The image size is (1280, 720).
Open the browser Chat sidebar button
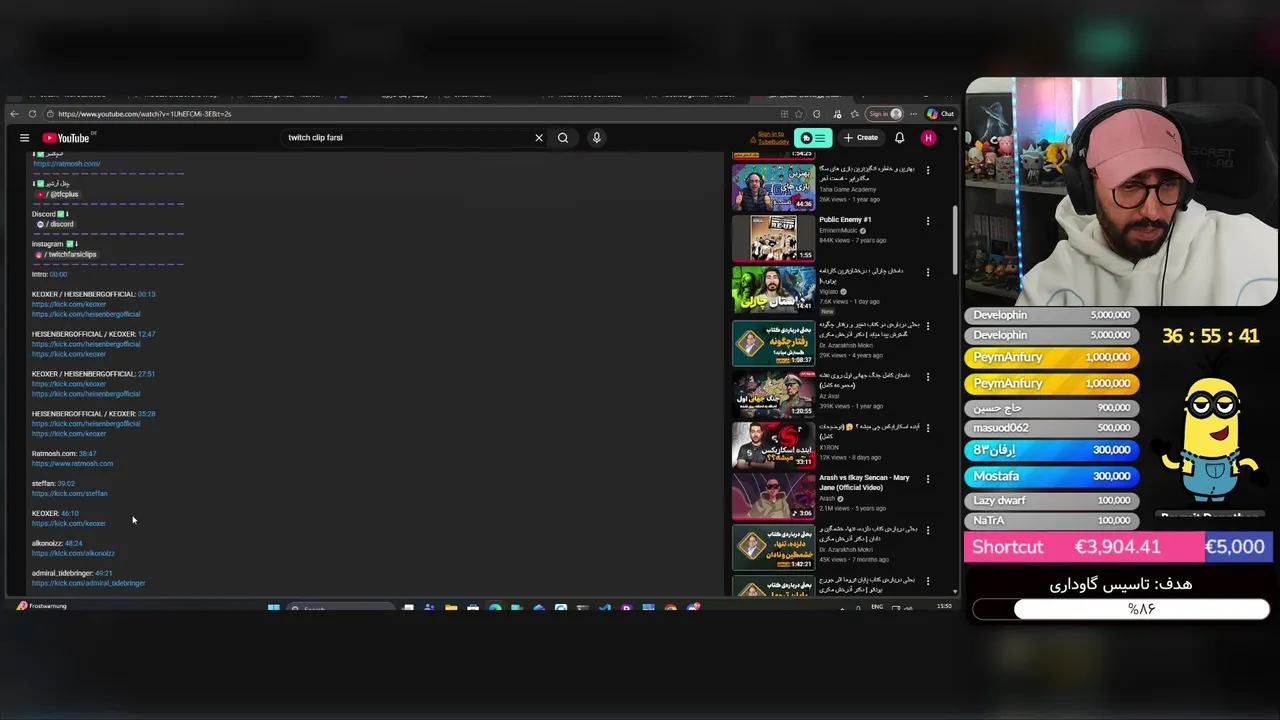940,114
